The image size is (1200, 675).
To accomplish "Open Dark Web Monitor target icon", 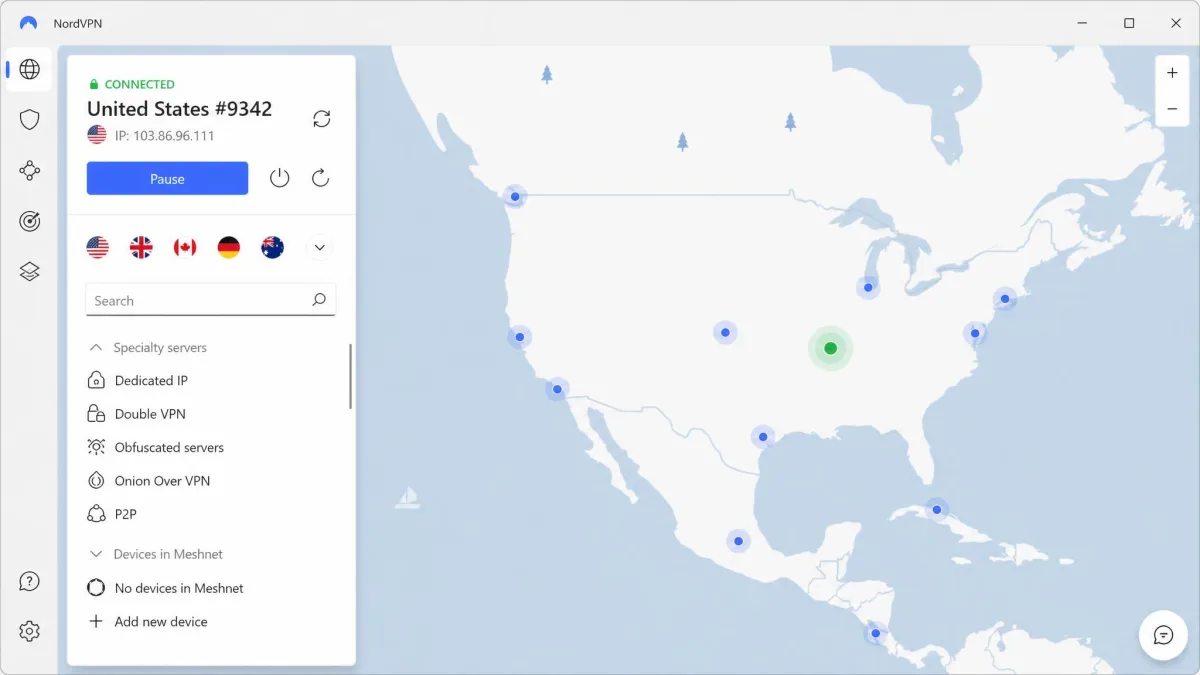I will [x=30, y=221].
